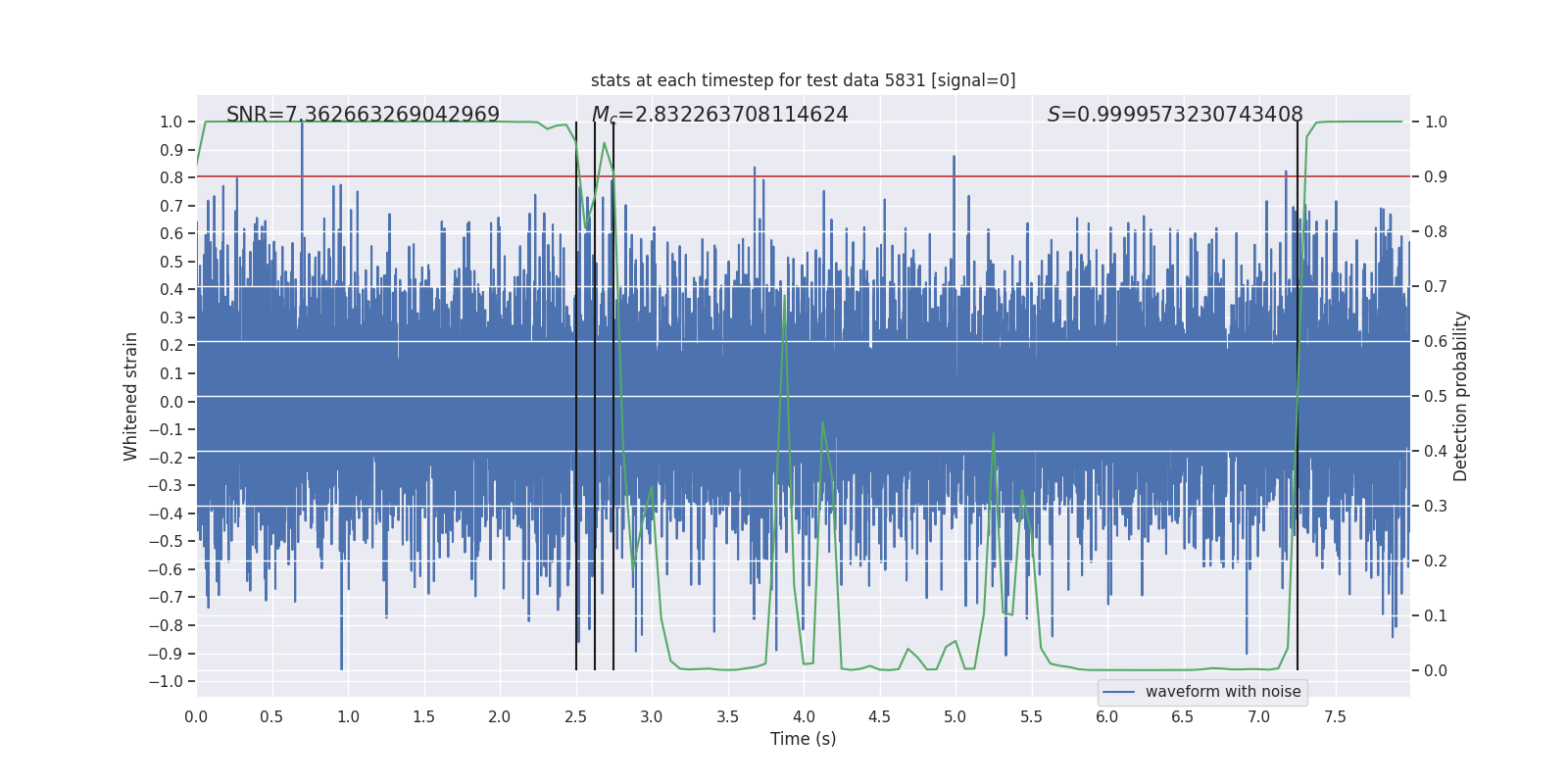Click the black vertical marker at 2.75 seconds
Viewport: 1568px width, 784px height.
(613, 396)
